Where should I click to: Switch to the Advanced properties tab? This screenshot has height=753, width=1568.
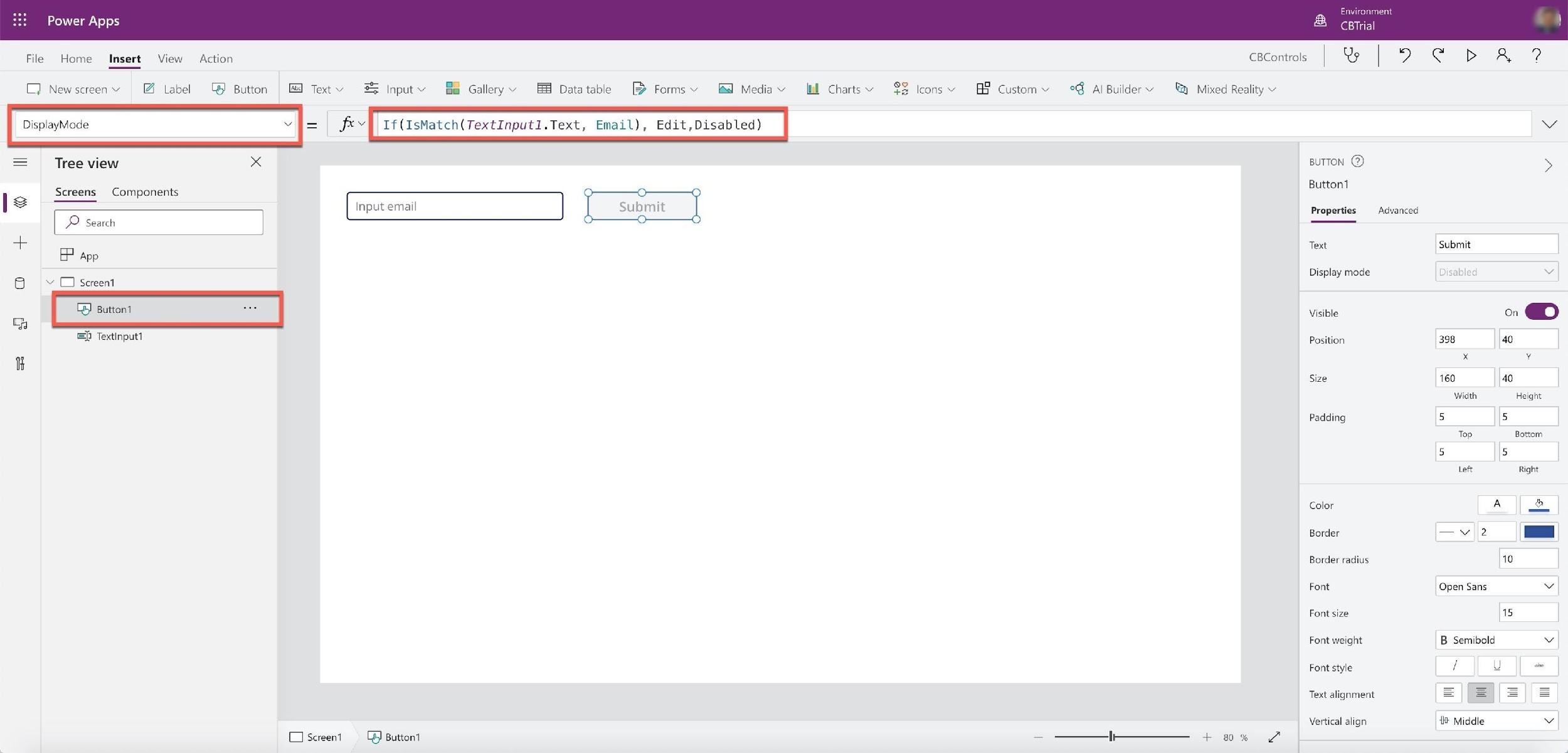point(1398,211)
